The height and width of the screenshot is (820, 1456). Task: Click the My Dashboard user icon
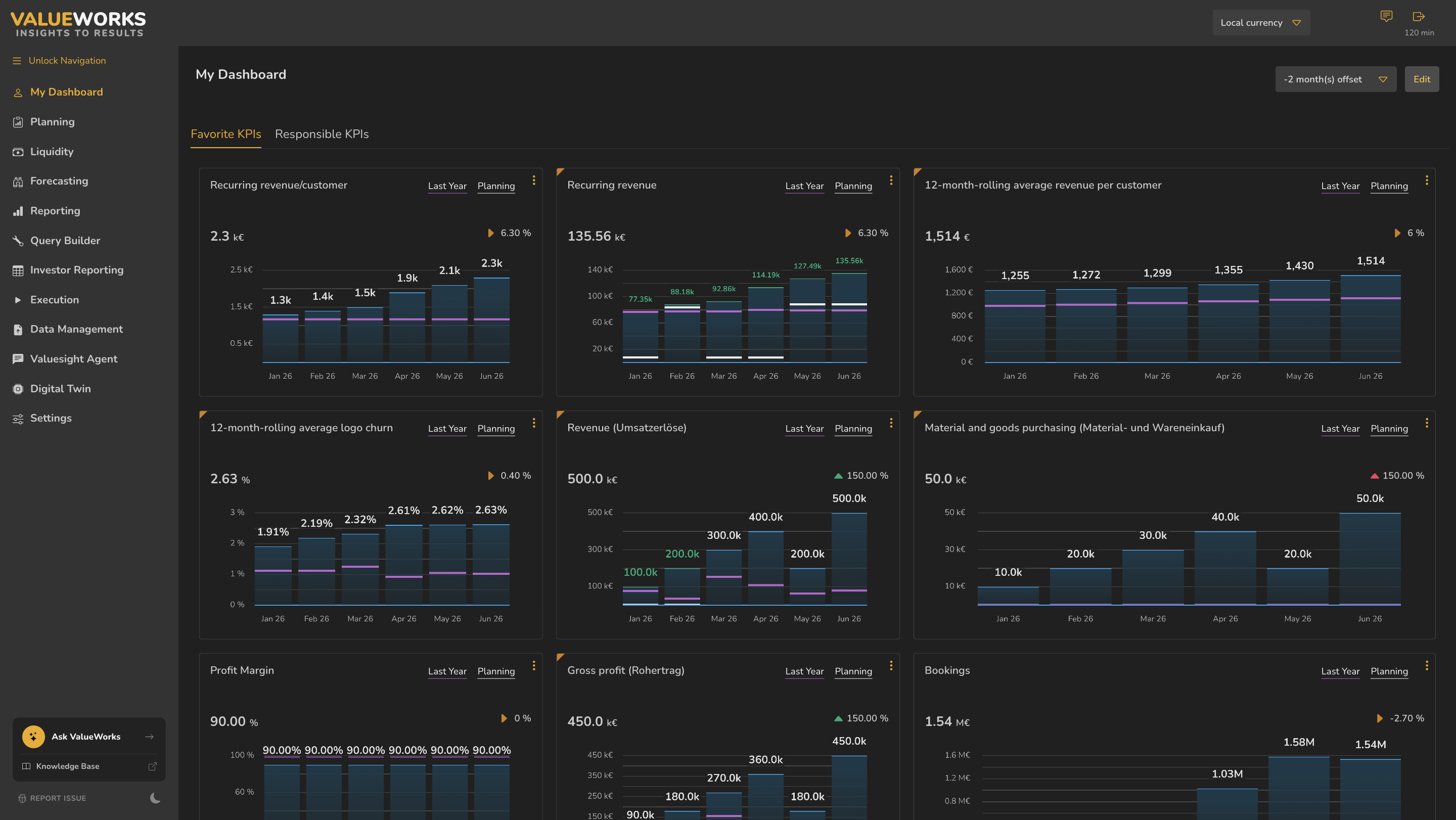tap(18, 93)
